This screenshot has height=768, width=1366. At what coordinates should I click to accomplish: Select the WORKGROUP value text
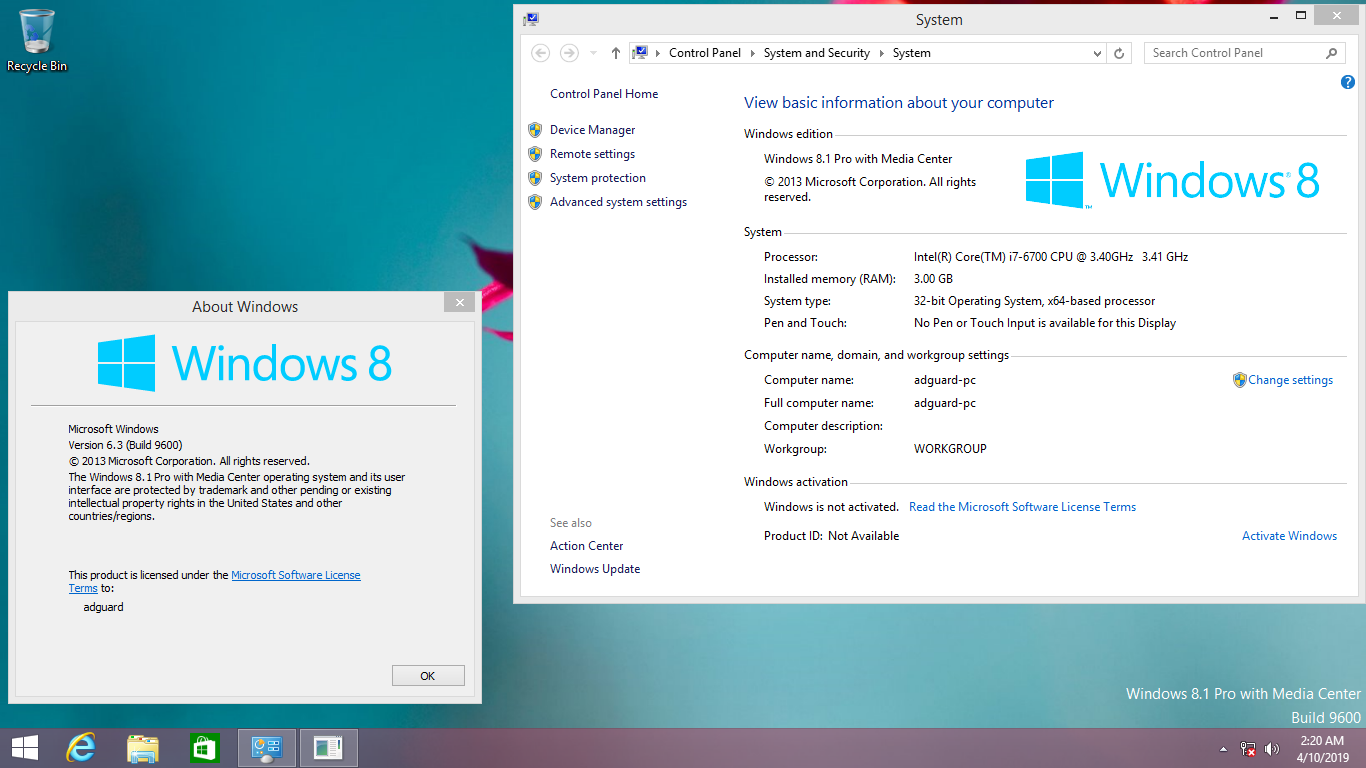pyautogui.click(x=950, y=449)
